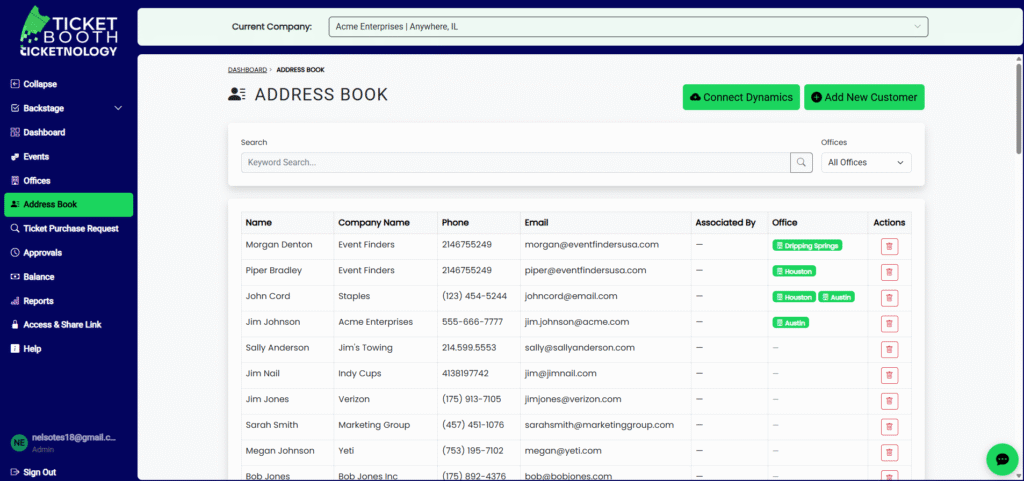The width and height of the screenshot is (1024, 481).
Task: Click the Ticket Booth logo
Action: point(69,31)
